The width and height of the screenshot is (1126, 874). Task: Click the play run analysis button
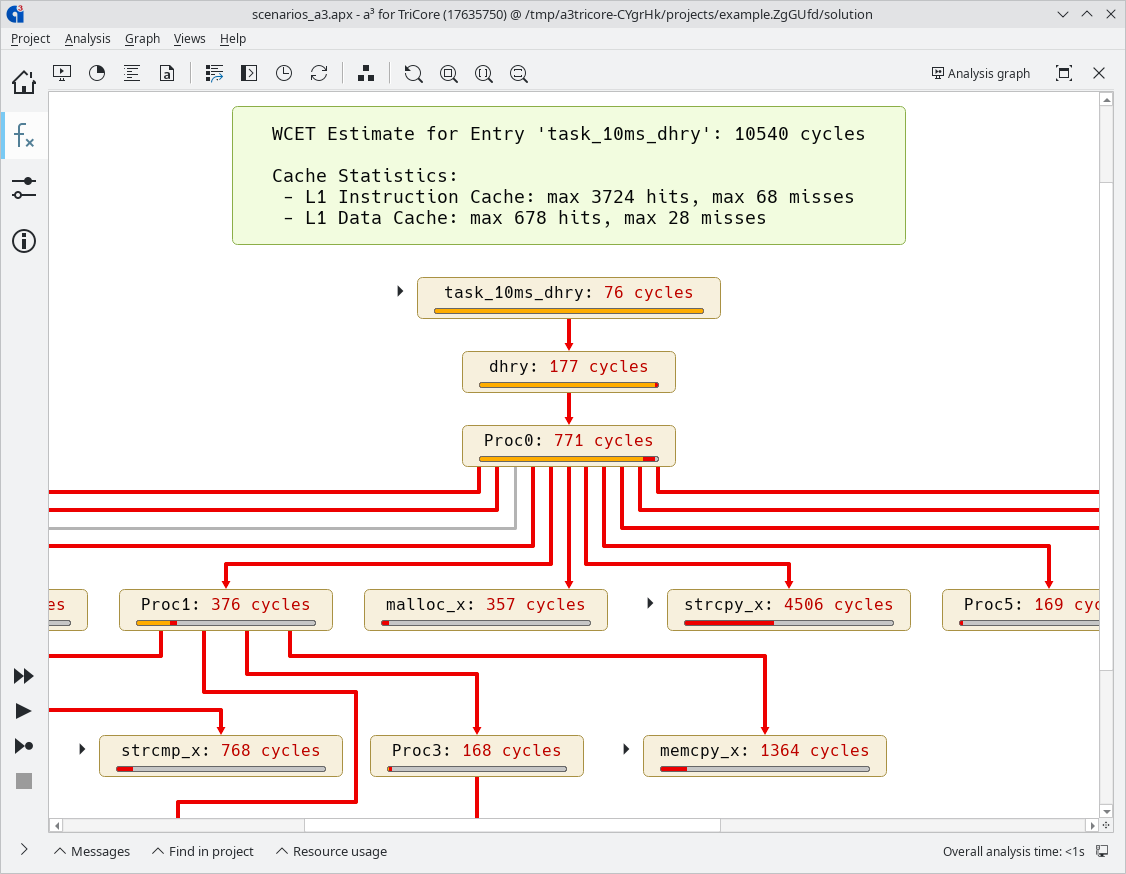point(24,711)
